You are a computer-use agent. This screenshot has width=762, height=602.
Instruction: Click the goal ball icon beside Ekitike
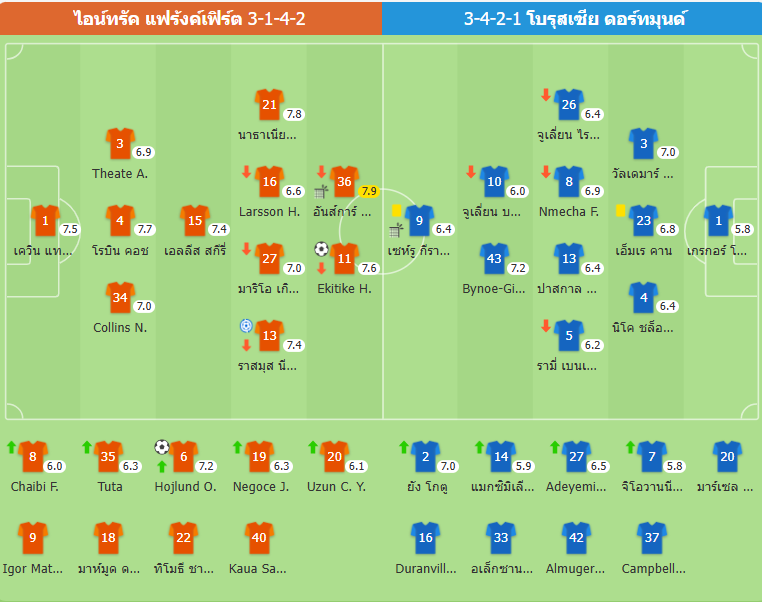[x=321, y=248]
